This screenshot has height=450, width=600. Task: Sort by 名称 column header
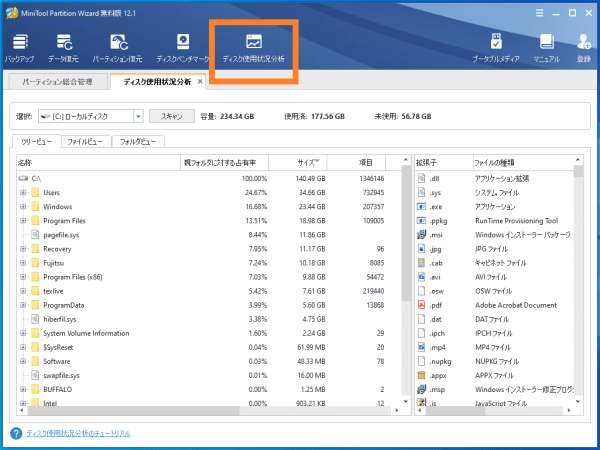(98, 163)
